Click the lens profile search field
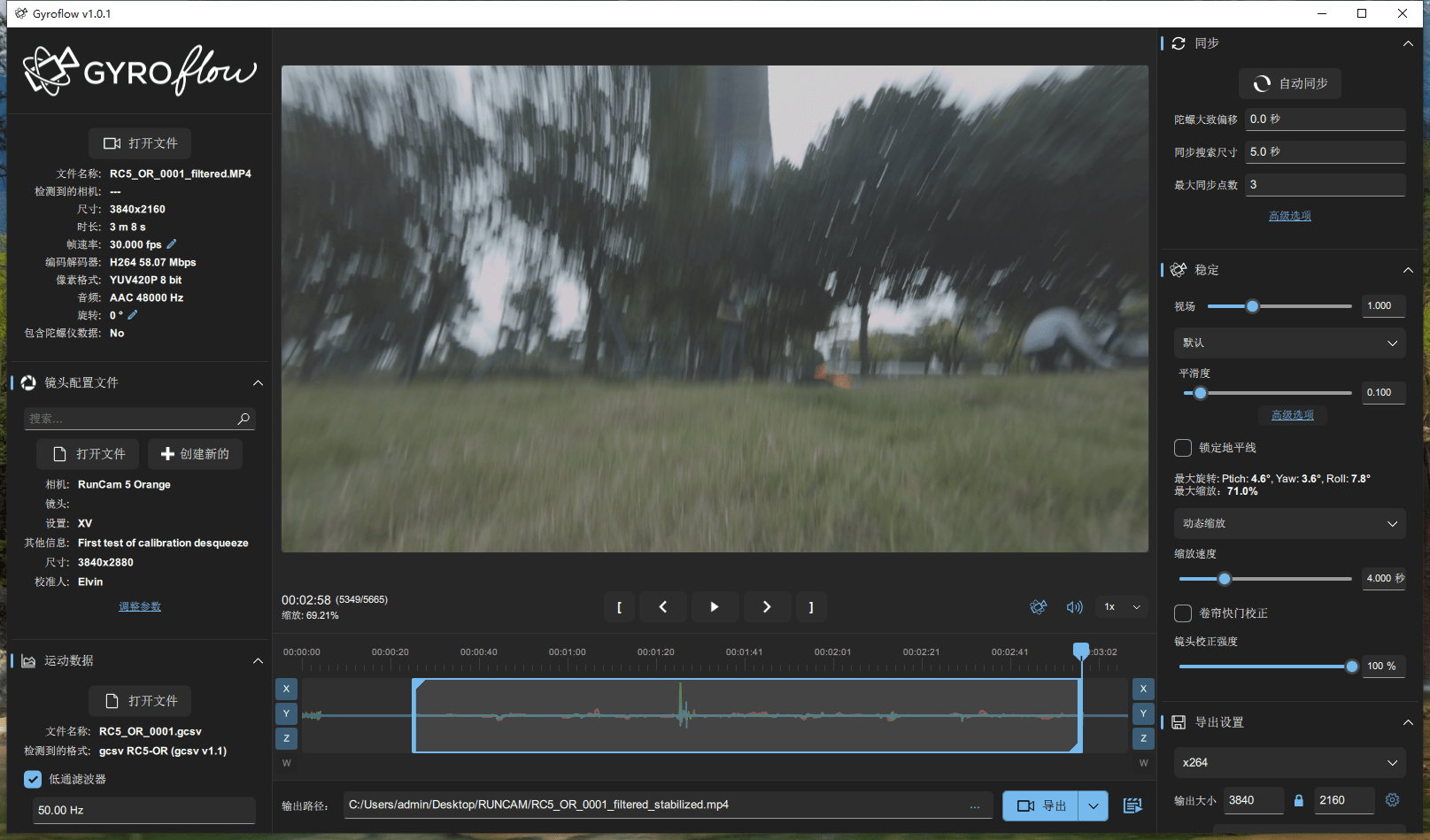1430x840 pixels. [x=140, y=419]
